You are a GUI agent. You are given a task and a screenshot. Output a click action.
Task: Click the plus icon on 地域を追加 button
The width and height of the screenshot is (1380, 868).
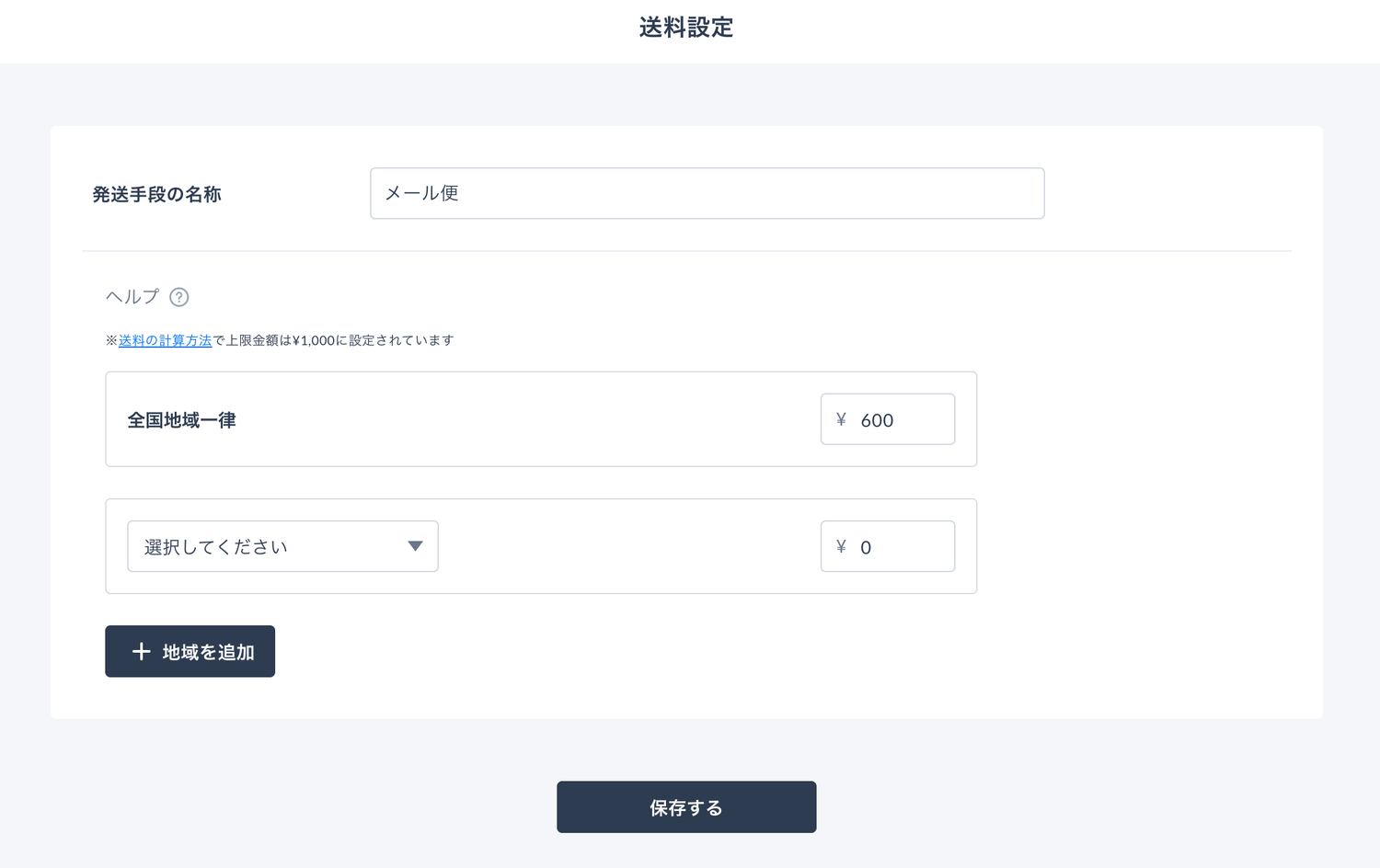(140, 651)
